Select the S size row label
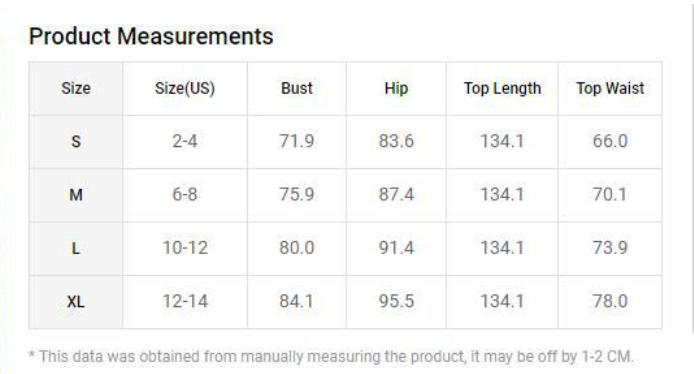Screen dimensions: 694x374 click(x=76, y=142)
